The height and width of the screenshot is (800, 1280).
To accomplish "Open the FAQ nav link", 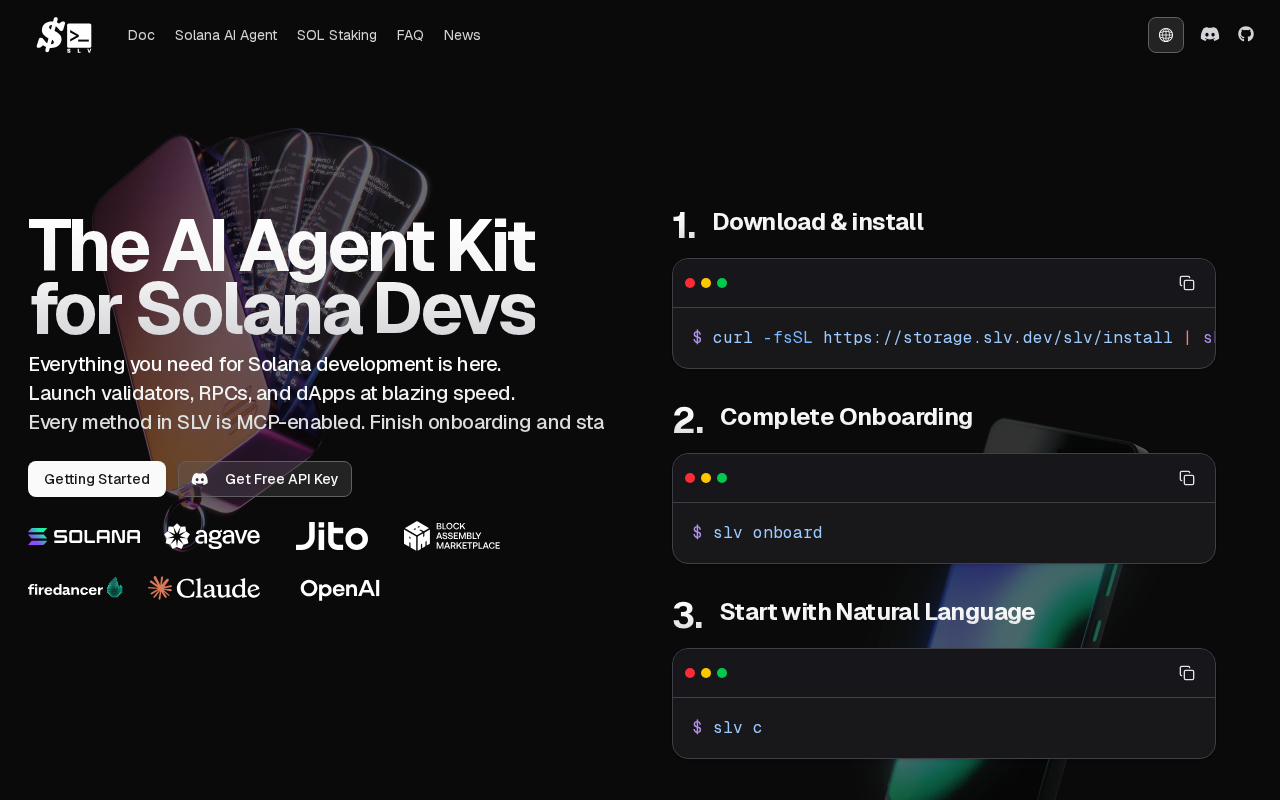I will 410,35.
